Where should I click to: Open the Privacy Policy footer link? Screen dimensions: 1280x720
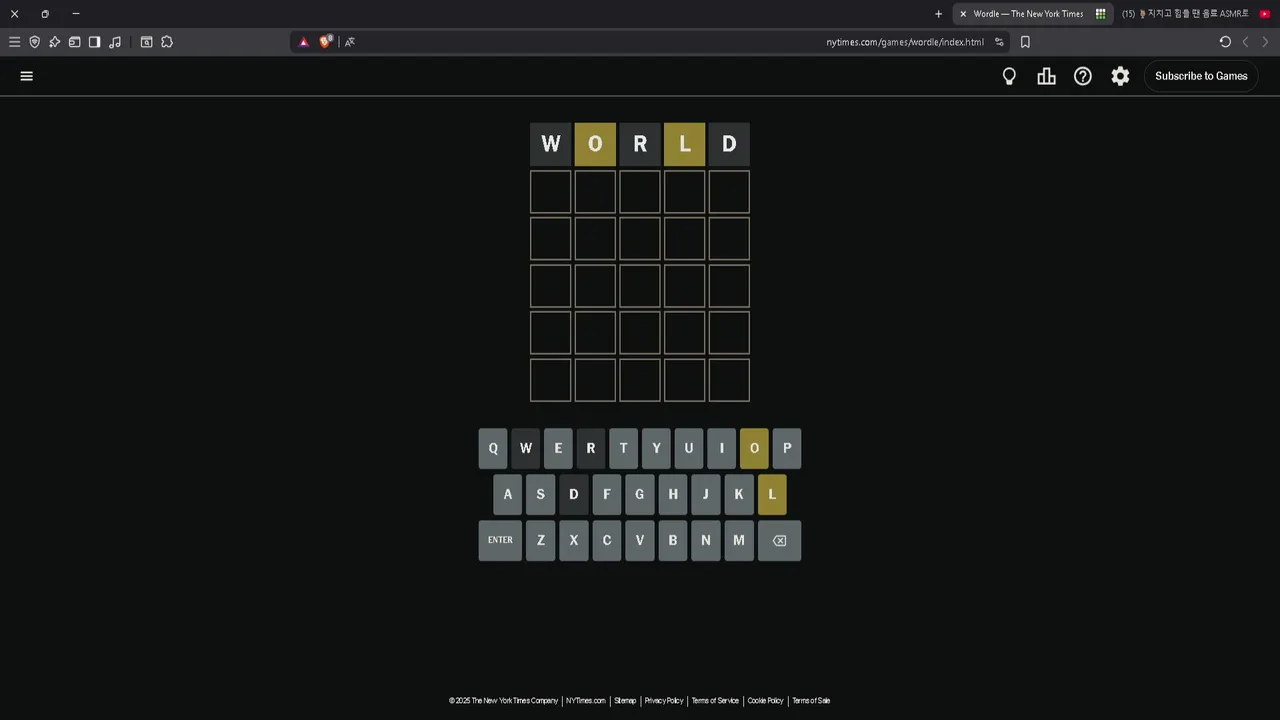664,701
